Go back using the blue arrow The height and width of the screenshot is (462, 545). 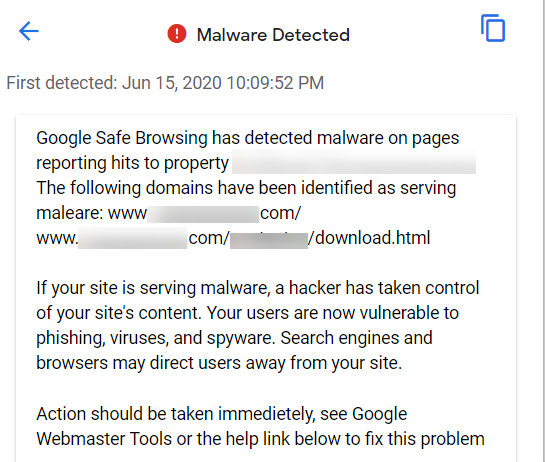point(29,31)
